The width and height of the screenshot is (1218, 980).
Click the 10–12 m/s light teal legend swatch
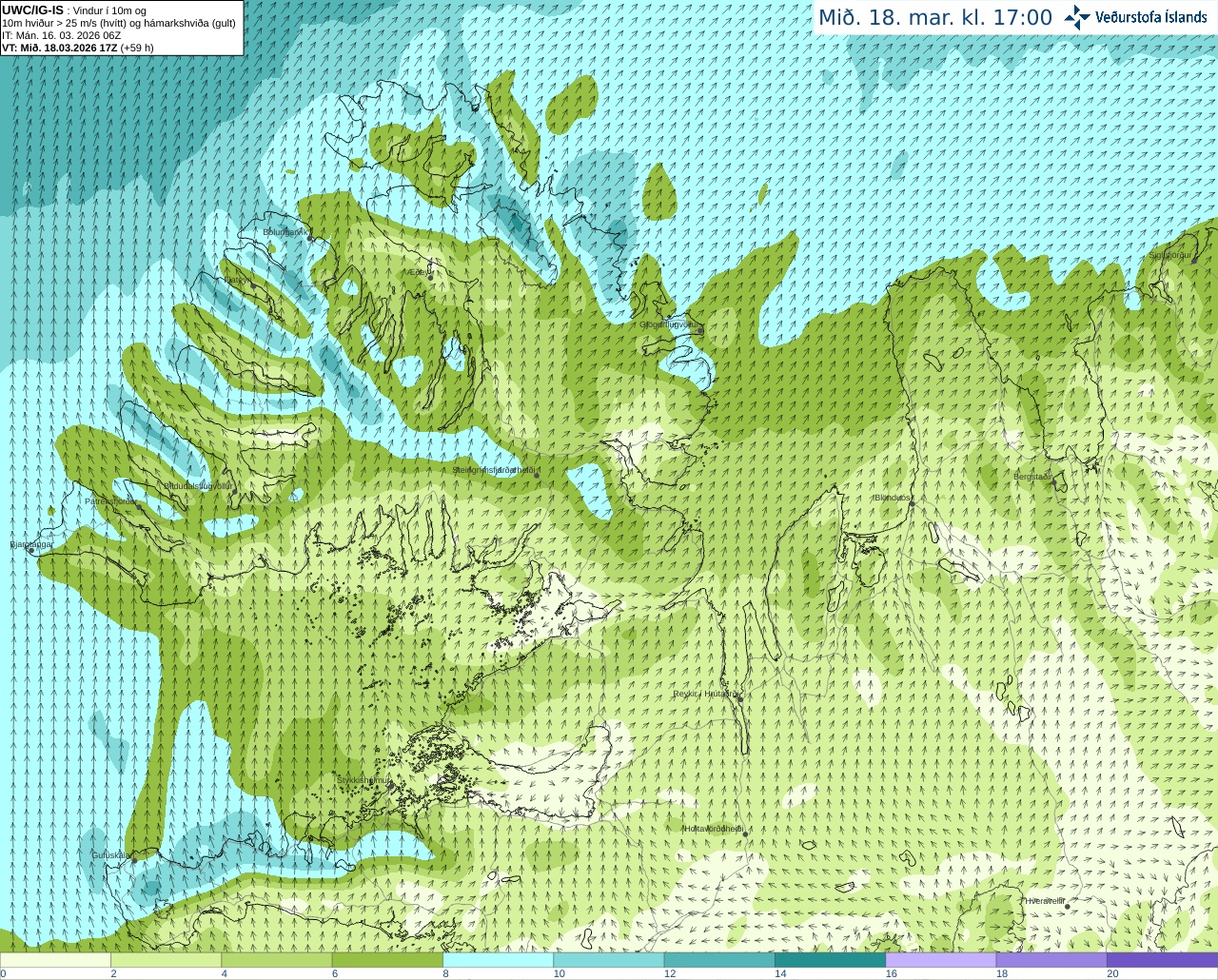coord(609,960)
